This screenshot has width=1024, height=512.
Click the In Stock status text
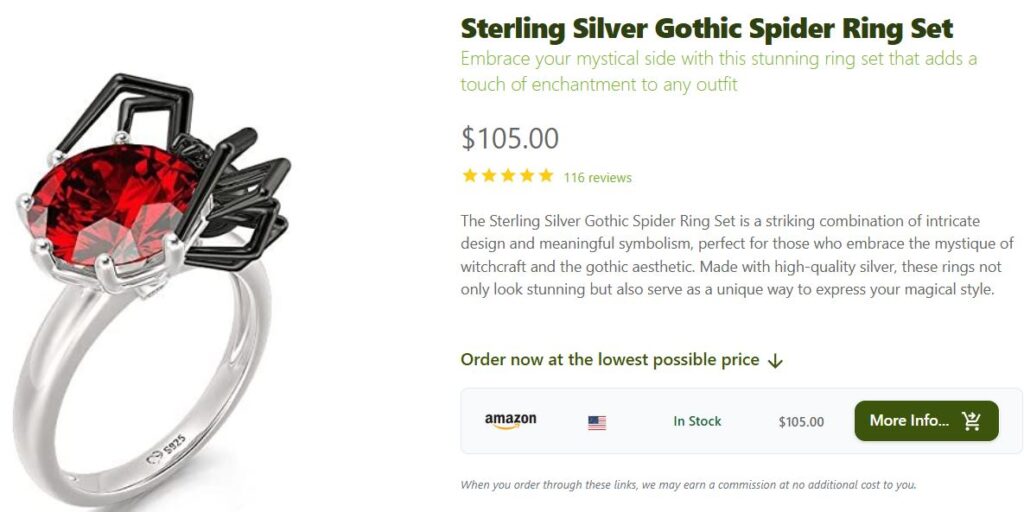[x=697, y=421]
